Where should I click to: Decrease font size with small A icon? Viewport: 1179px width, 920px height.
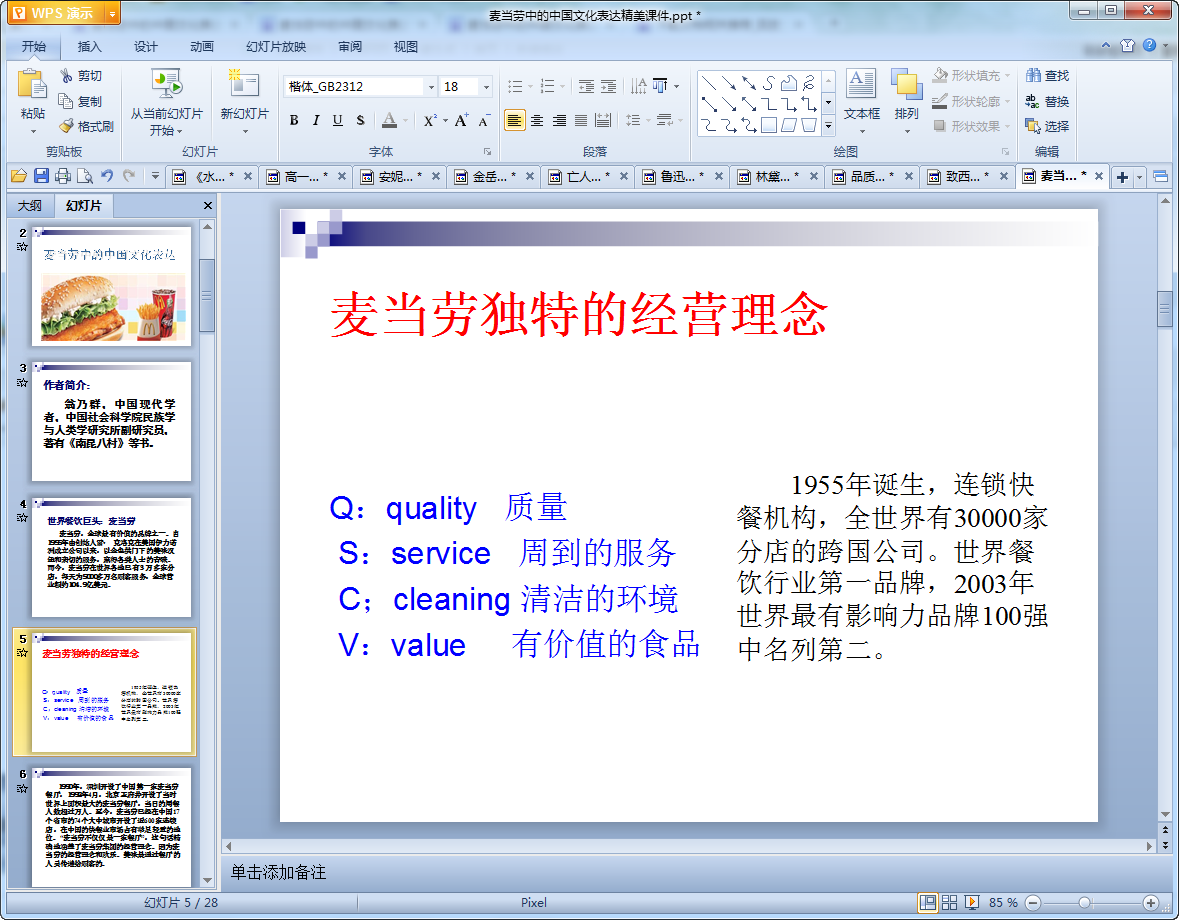[484, 120]
